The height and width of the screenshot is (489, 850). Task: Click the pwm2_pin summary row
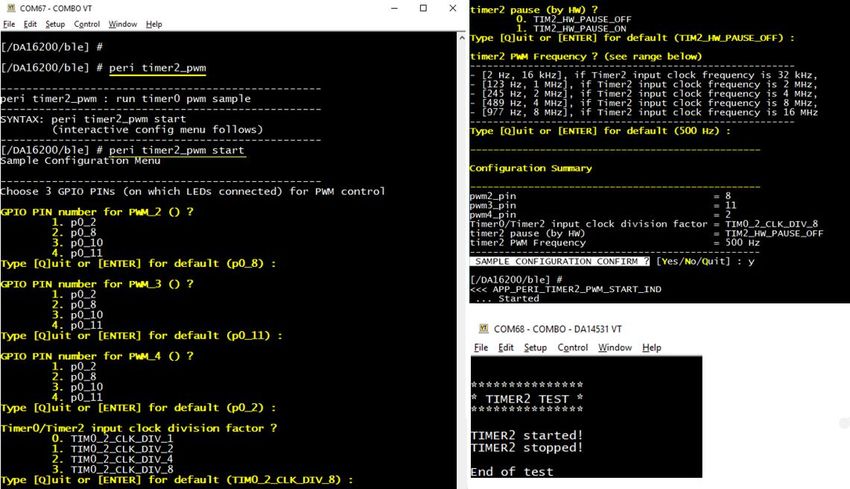pos(601,196)
